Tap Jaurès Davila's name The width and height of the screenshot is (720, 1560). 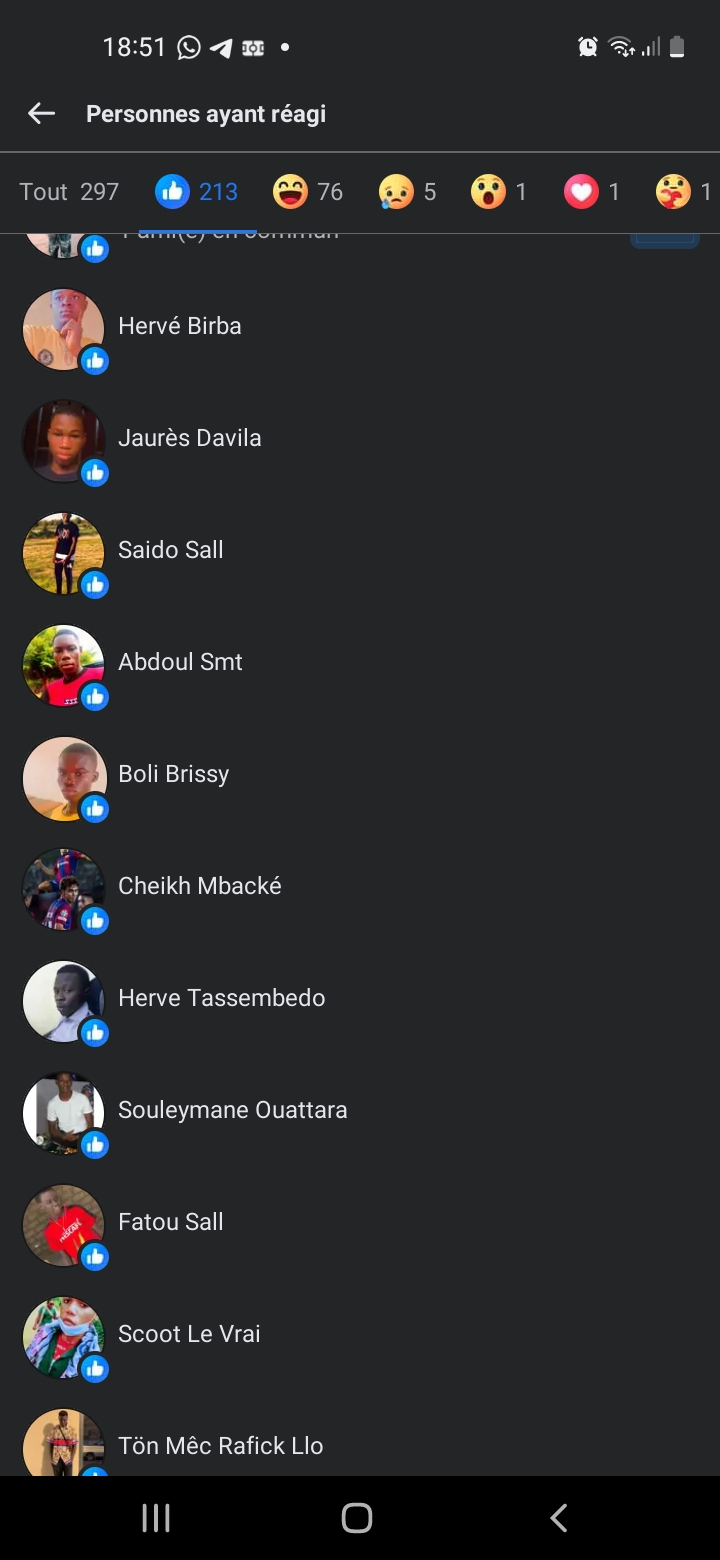tap(190, 438)
